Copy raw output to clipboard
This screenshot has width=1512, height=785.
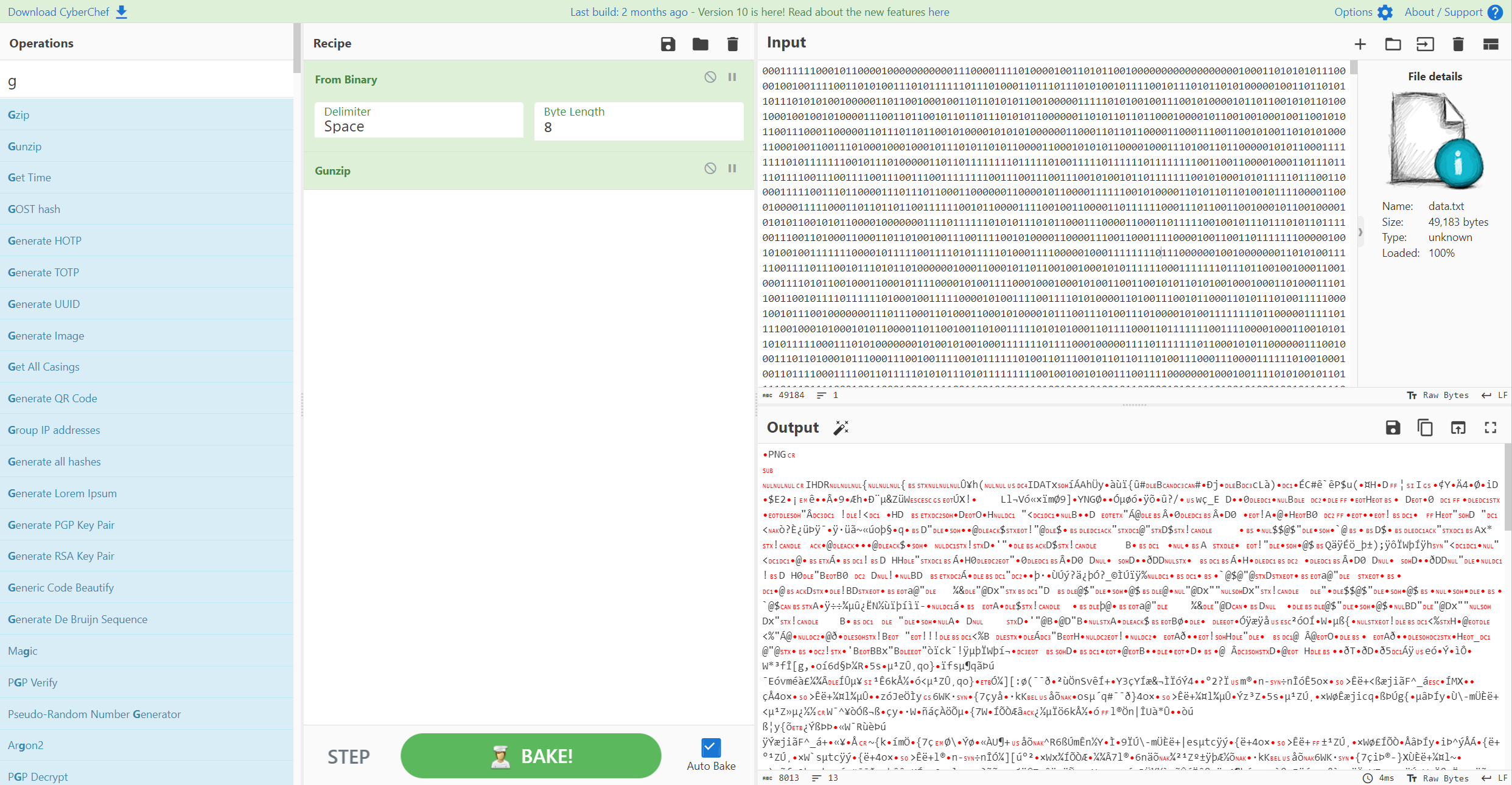click(x=1425, y=428)
